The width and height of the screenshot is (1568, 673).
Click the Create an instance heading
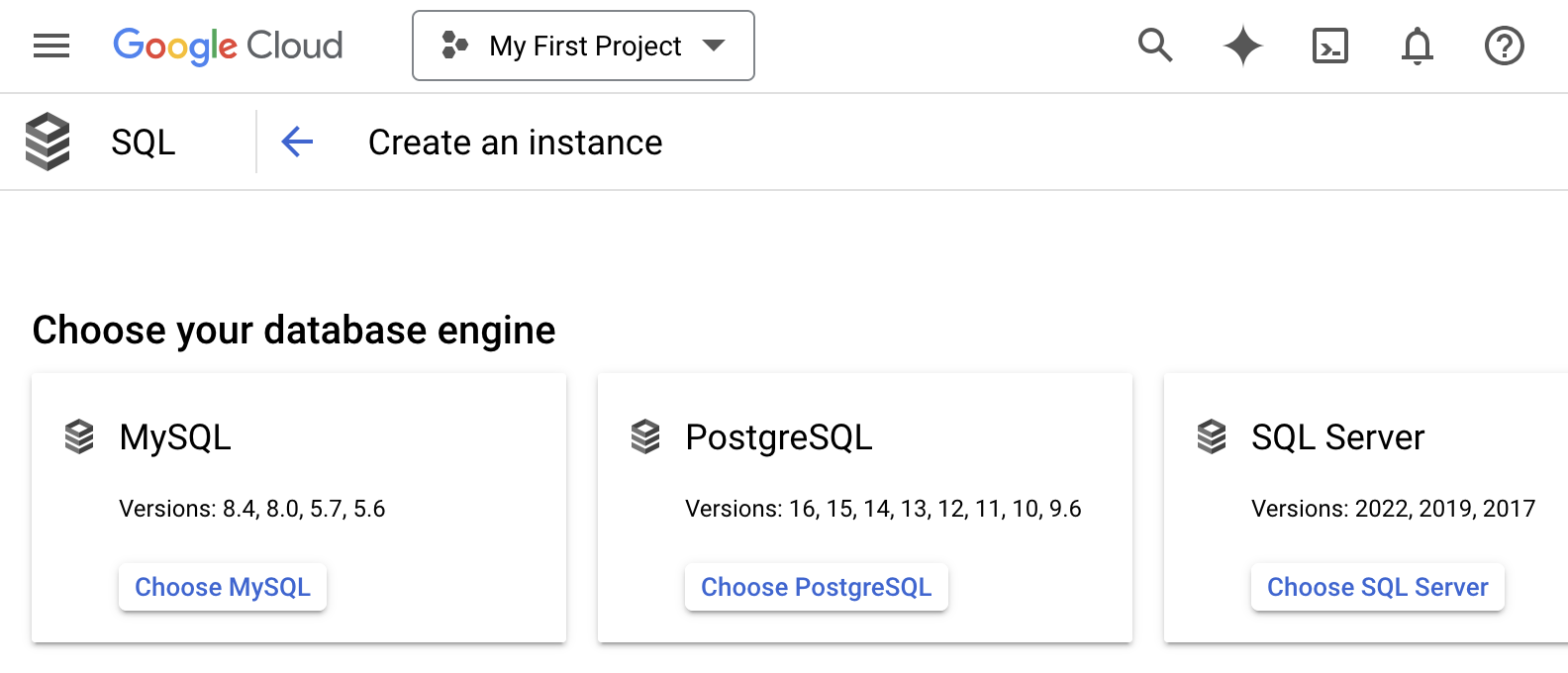click(x=515, y=143)
